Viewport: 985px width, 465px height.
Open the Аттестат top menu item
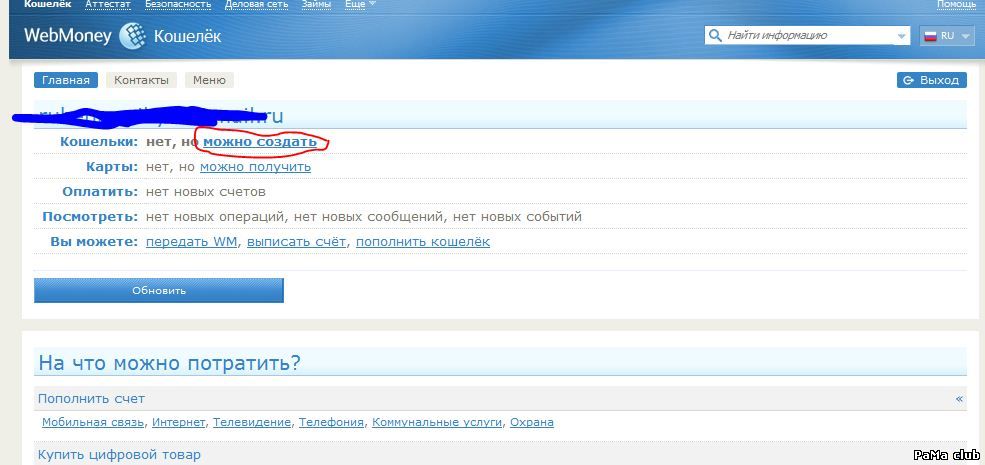point(107,4)
